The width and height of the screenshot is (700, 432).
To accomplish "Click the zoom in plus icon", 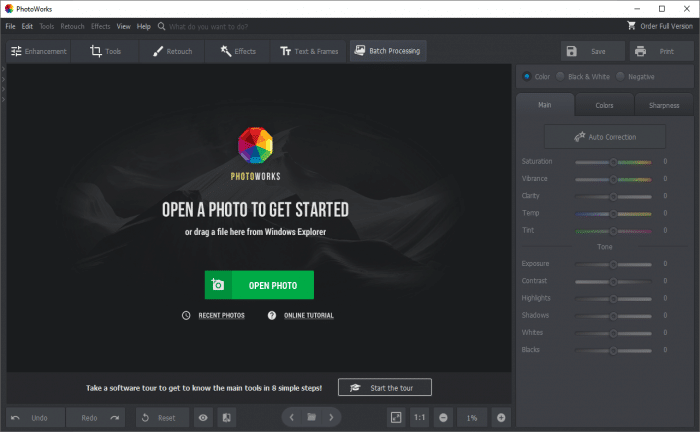I will click(501, 417).
